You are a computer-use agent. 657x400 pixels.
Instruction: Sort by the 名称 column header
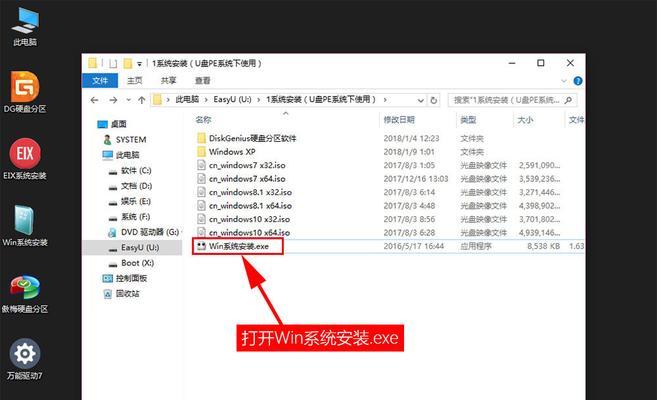coord(203,120)
